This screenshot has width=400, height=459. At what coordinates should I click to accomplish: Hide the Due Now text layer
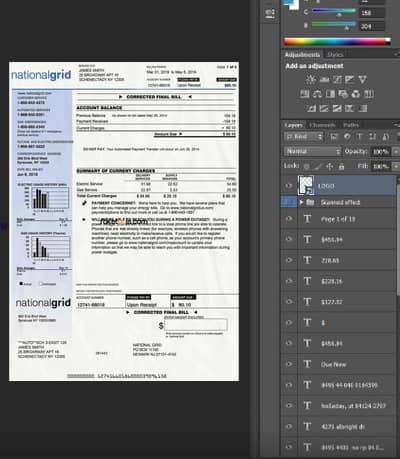click(x=289, y=364)
